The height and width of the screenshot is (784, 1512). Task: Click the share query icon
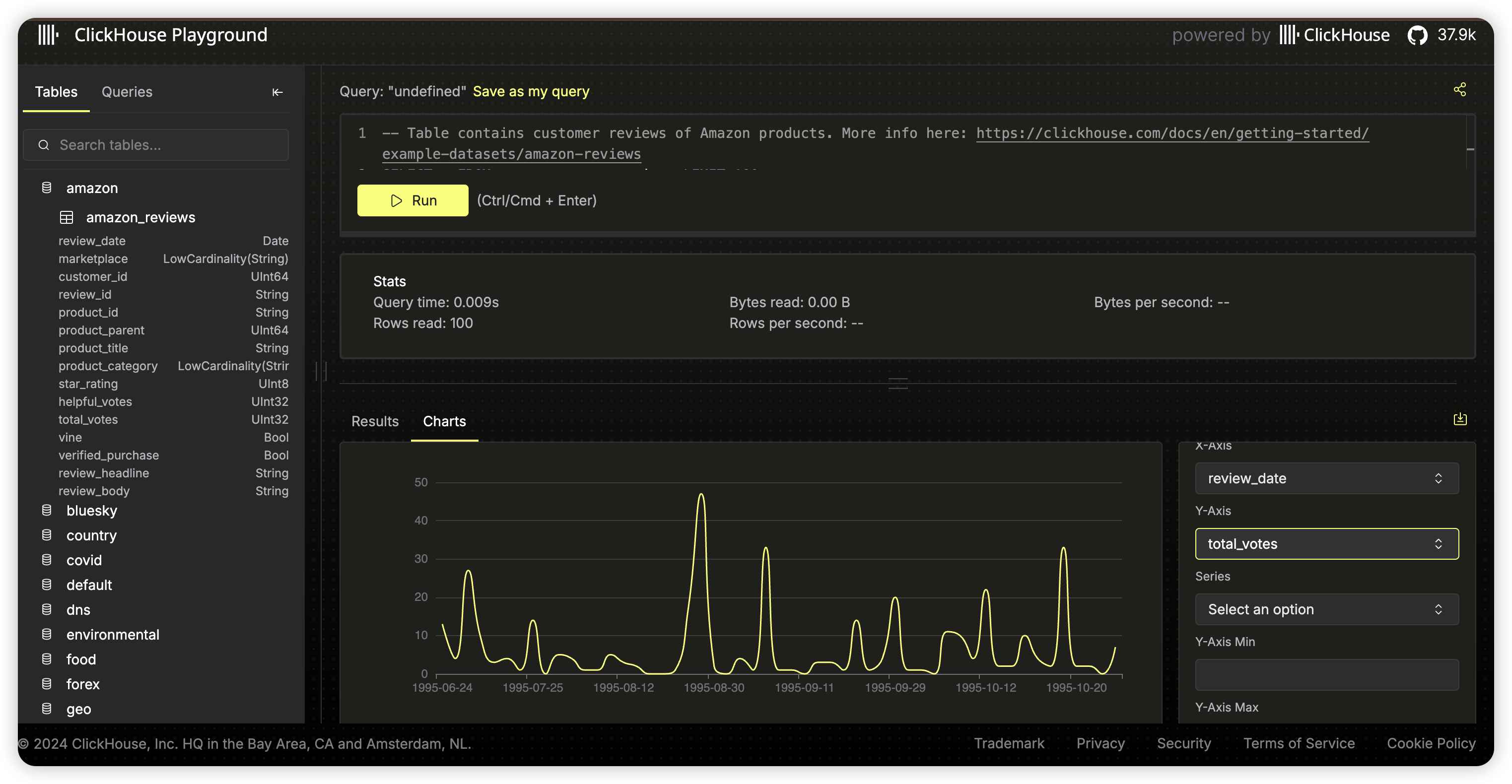click(x=1460, y=90)
